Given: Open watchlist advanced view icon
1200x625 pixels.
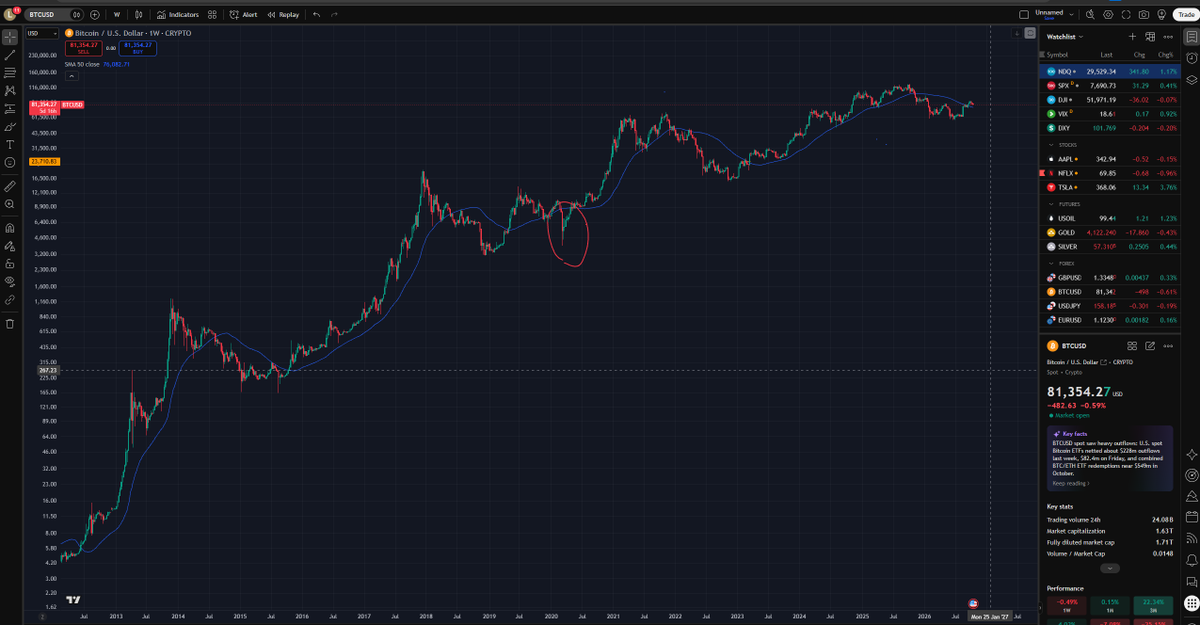Looking at the screenshot, I should (1150, 37).
